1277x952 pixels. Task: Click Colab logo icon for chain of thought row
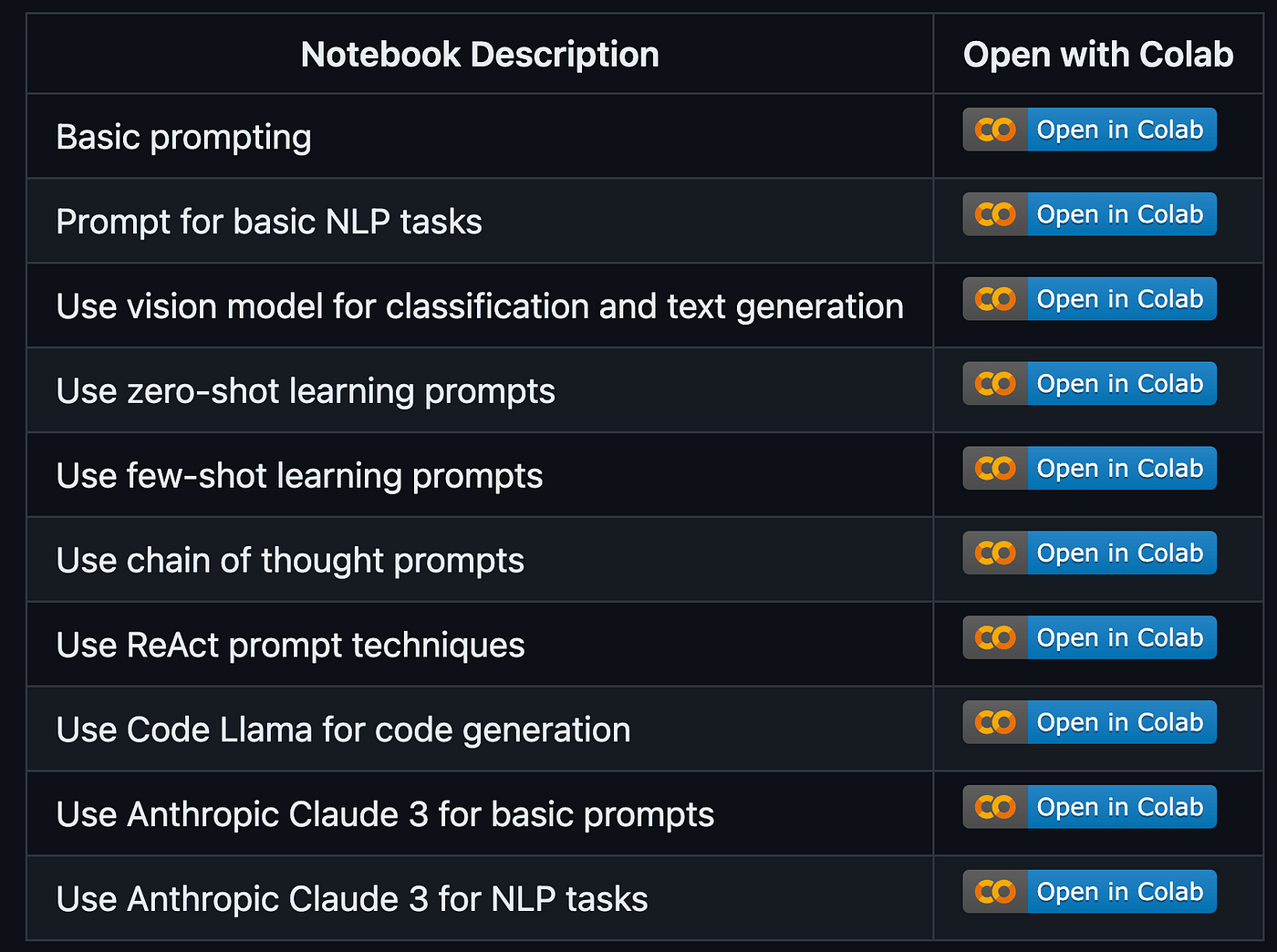(995, 554)
